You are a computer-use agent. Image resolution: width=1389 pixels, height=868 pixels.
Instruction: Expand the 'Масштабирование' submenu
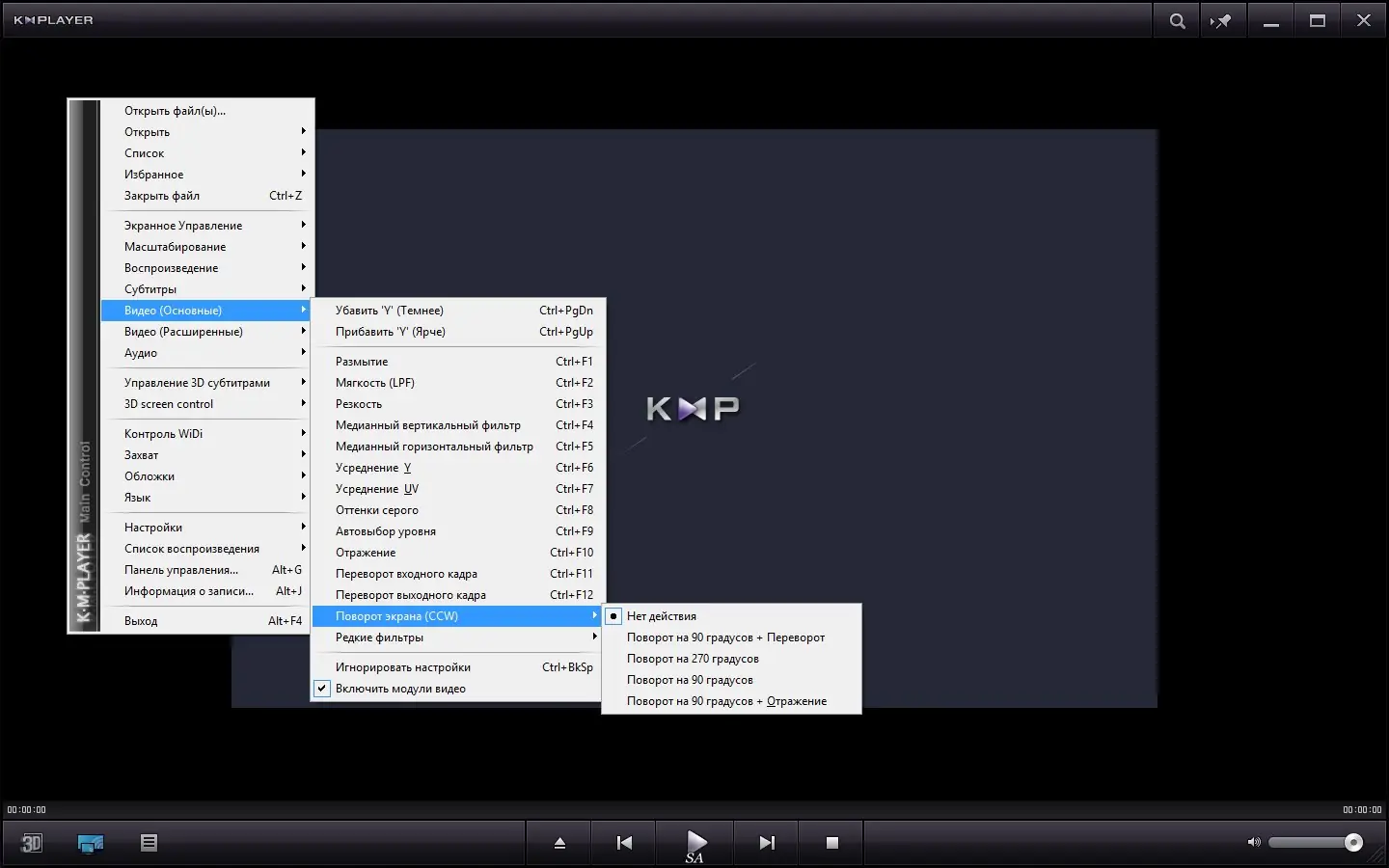(x=205, y=247)
